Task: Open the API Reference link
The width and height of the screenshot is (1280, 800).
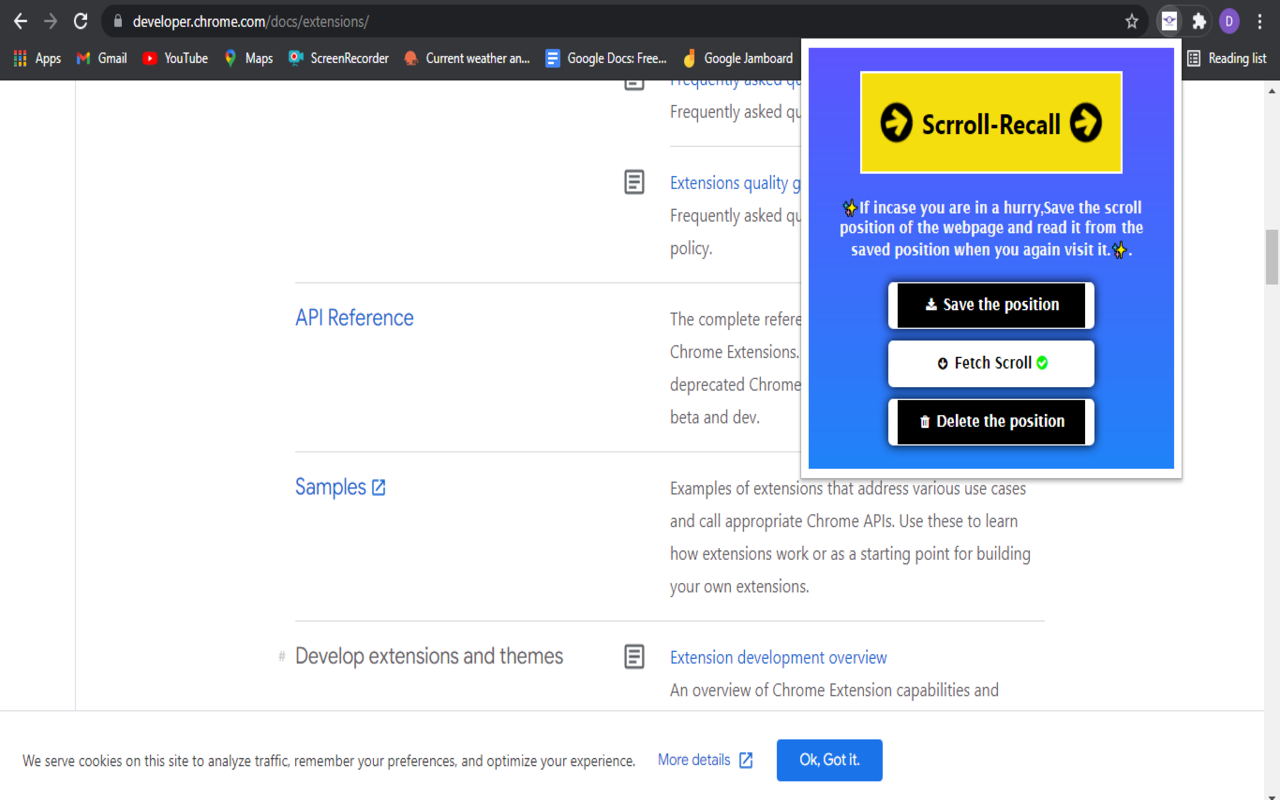Action: pyautogui.click(x=354, y=318)
